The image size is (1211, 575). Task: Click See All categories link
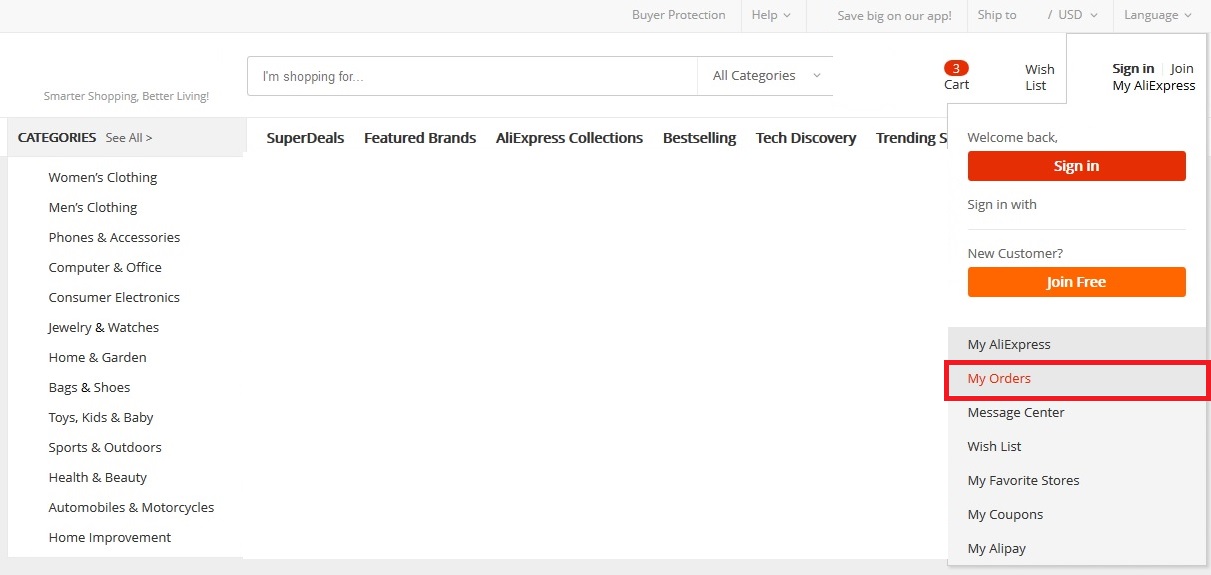point(129,138)
